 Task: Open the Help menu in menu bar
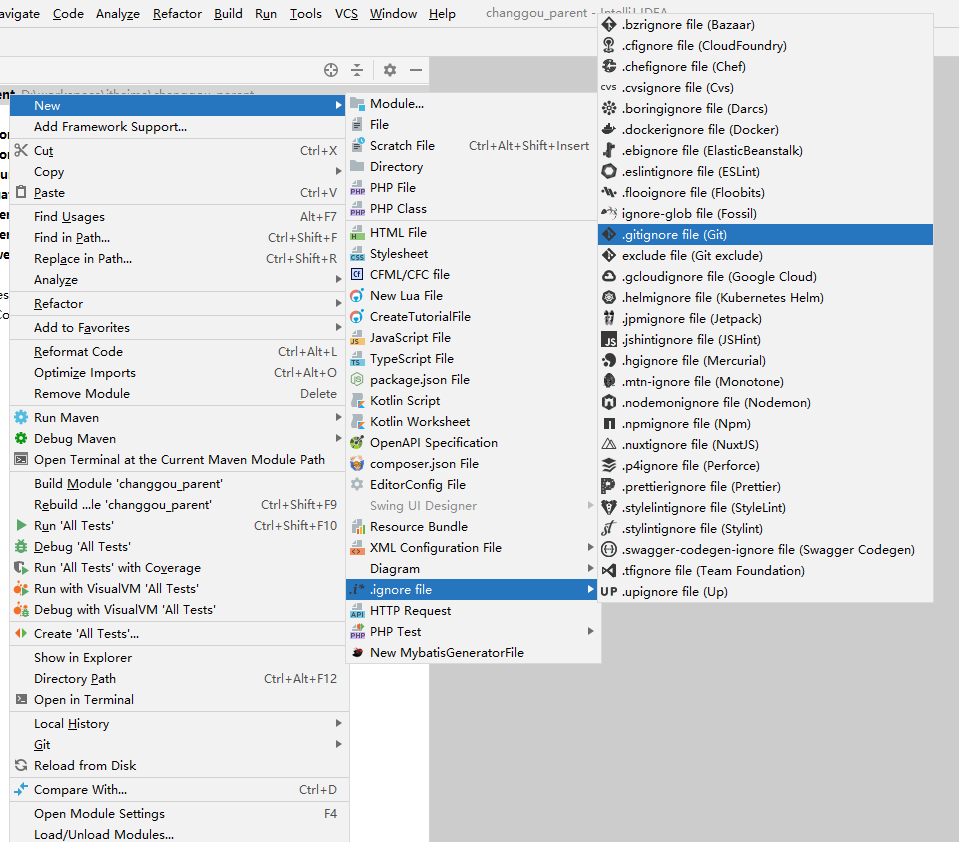[x=442, y=13]
